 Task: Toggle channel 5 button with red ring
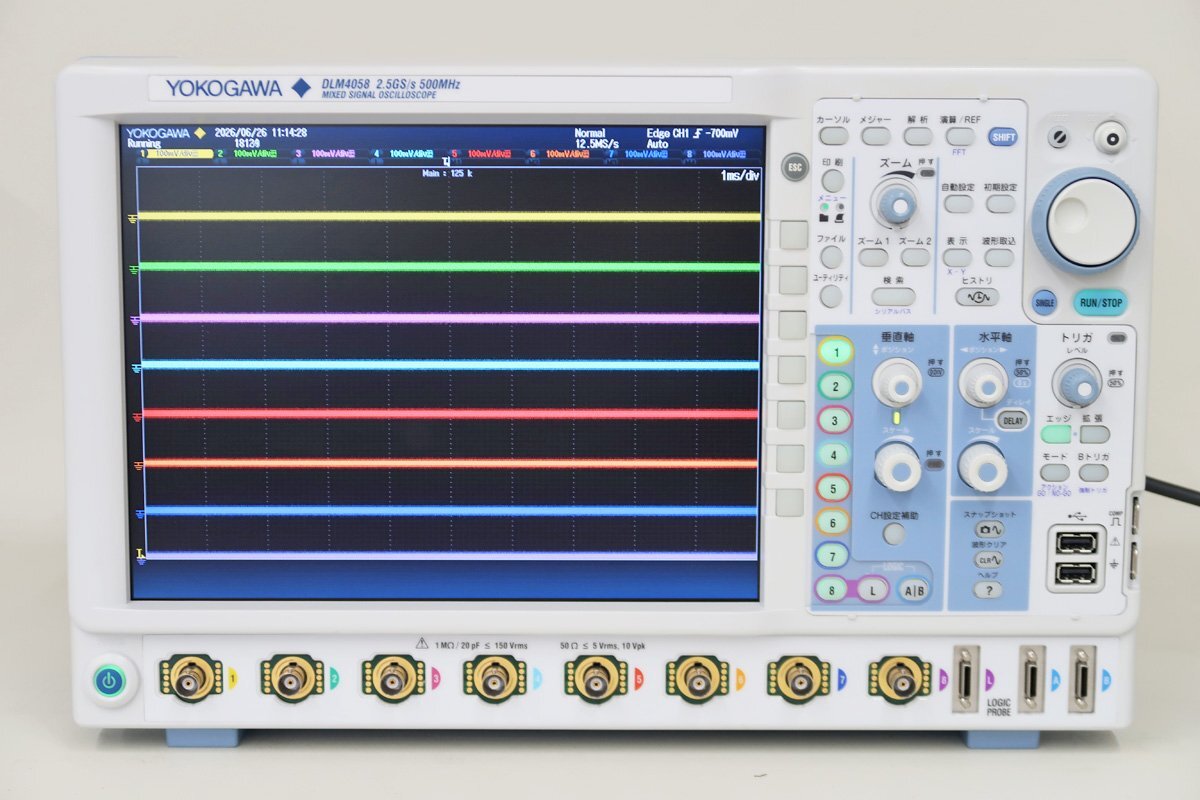834,488
